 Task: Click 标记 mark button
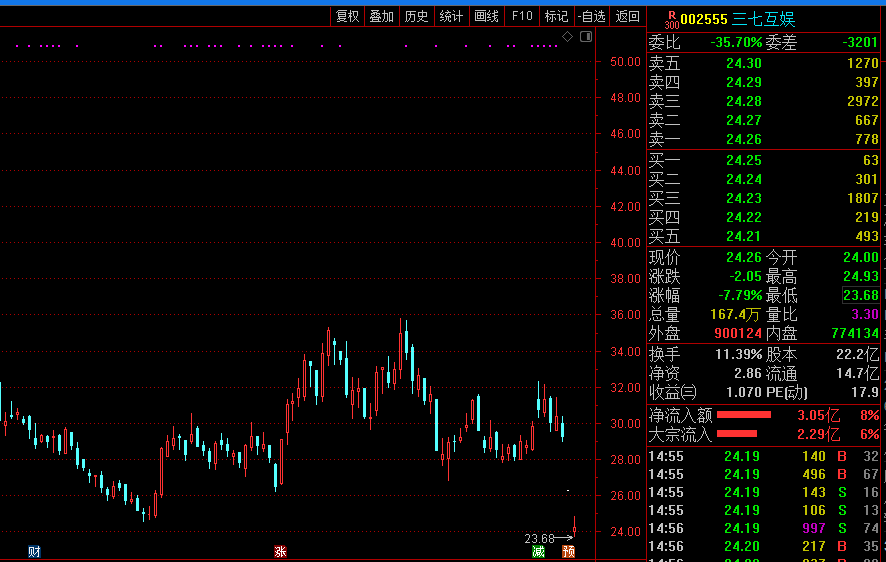[x=556, y=16]
